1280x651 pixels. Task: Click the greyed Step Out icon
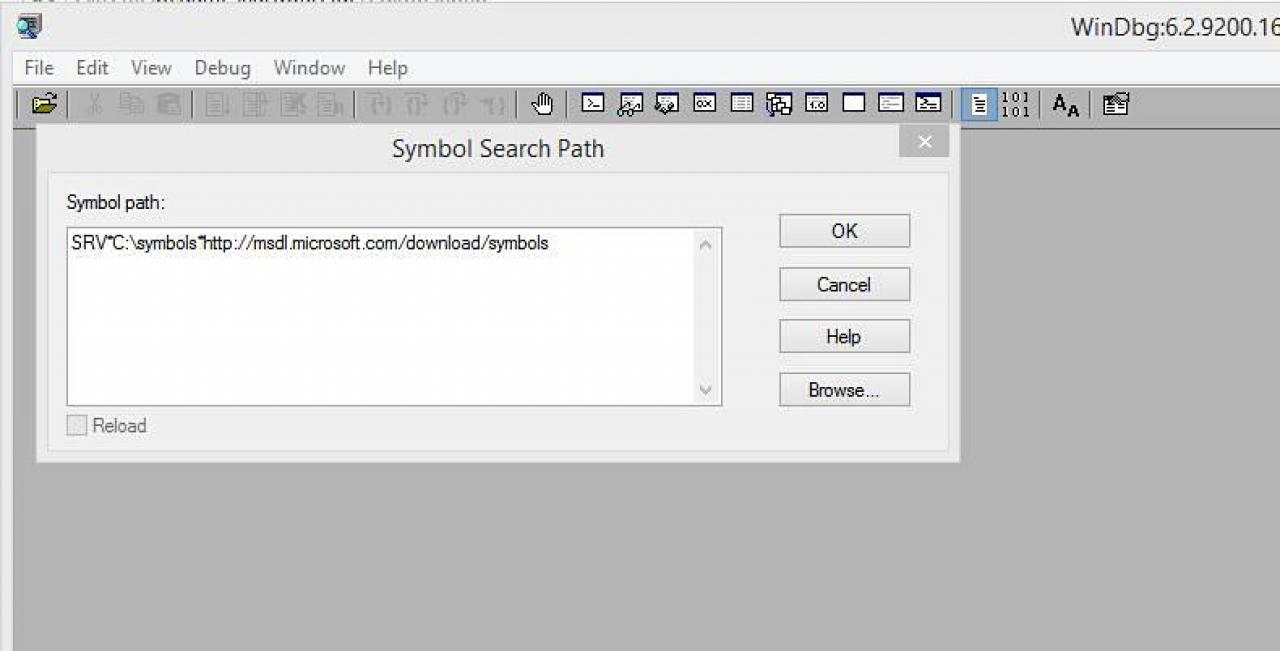coord(455,104)
